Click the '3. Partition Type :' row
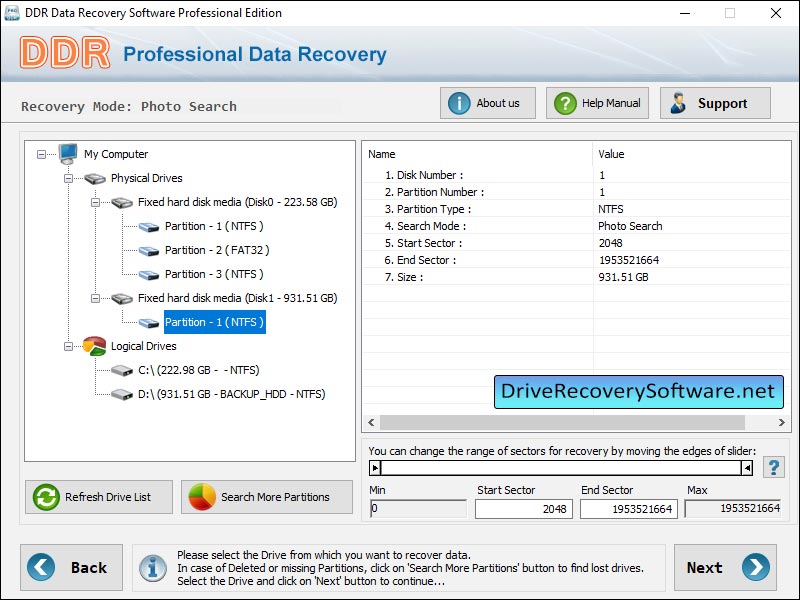Screen dimensions: 800x600 tap(577, 209)
